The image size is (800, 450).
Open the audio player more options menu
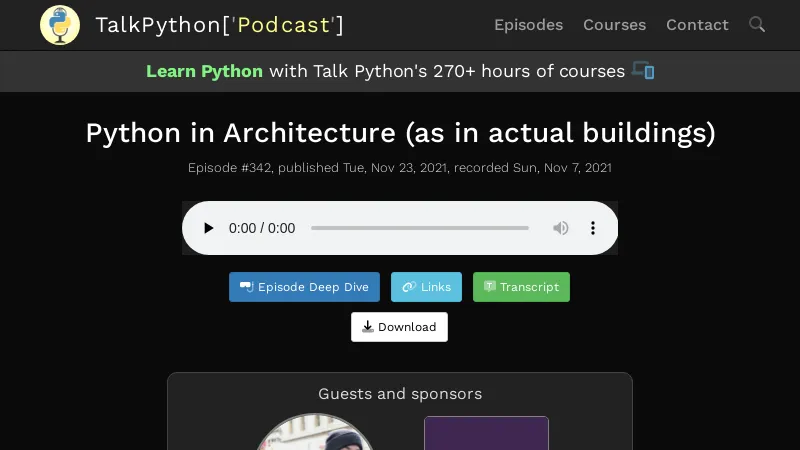(x=592, y=228)
